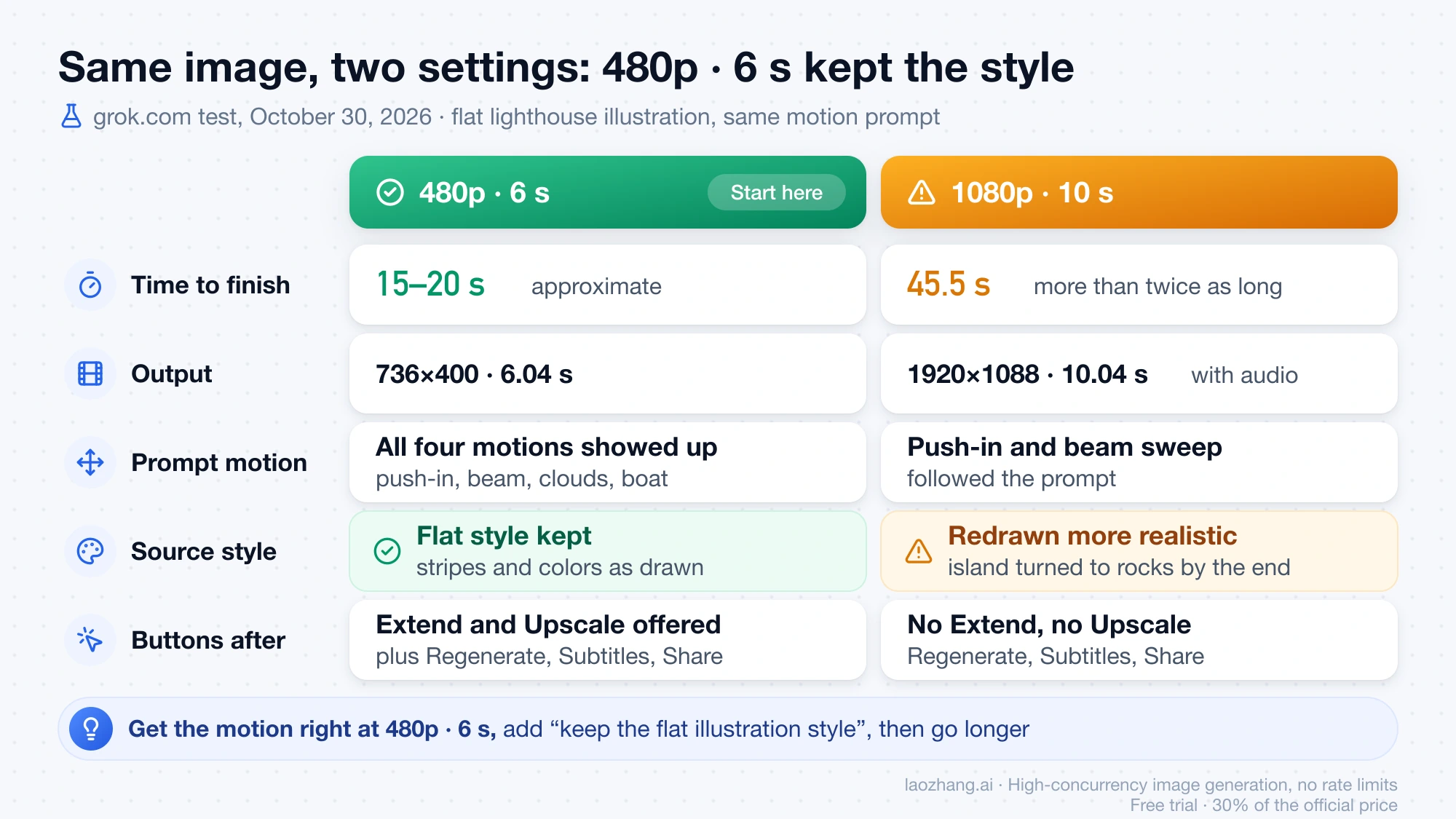Click plus Regenerate, Subtitles, Share text
The width and height of the screenshot is (1456, 819).
pos(549,657)
